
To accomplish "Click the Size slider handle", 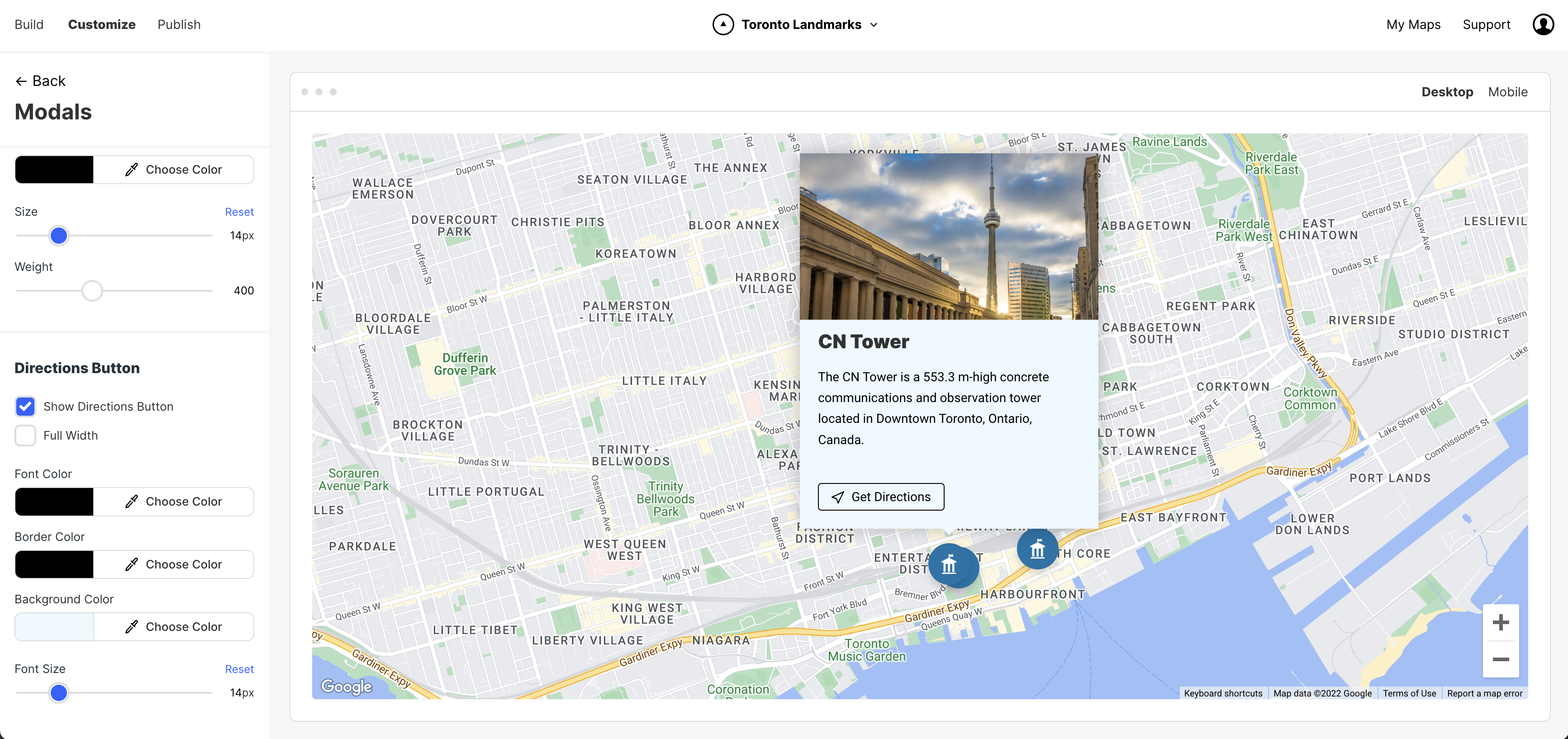I will pos(58,236).
